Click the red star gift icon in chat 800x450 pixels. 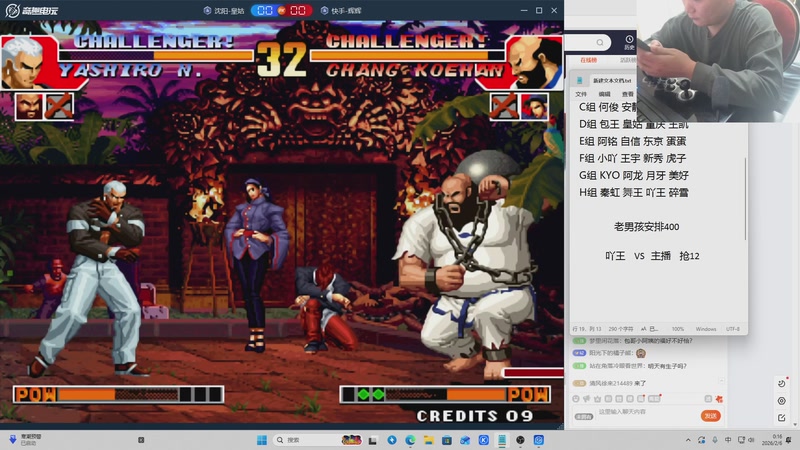719,399
